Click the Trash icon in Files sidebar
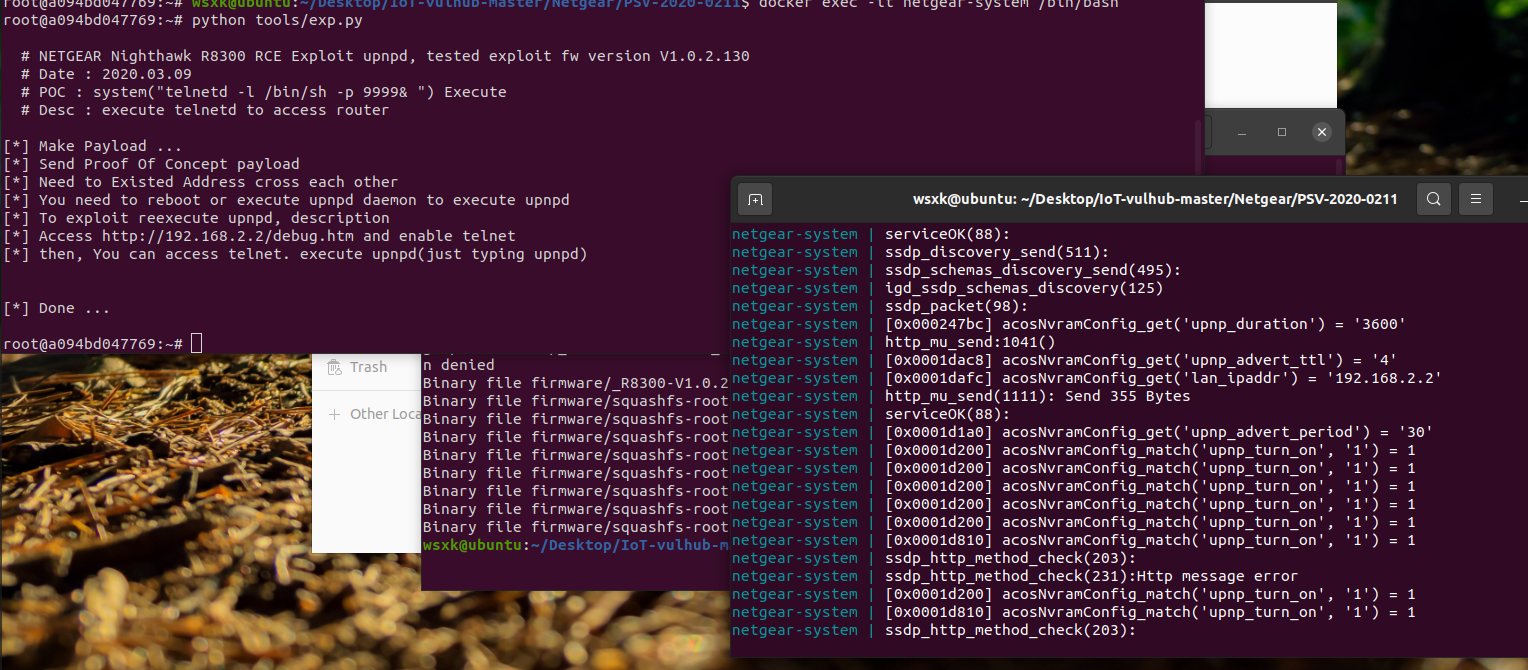This screenshot has width=1528, height=670. click(334, 368)
